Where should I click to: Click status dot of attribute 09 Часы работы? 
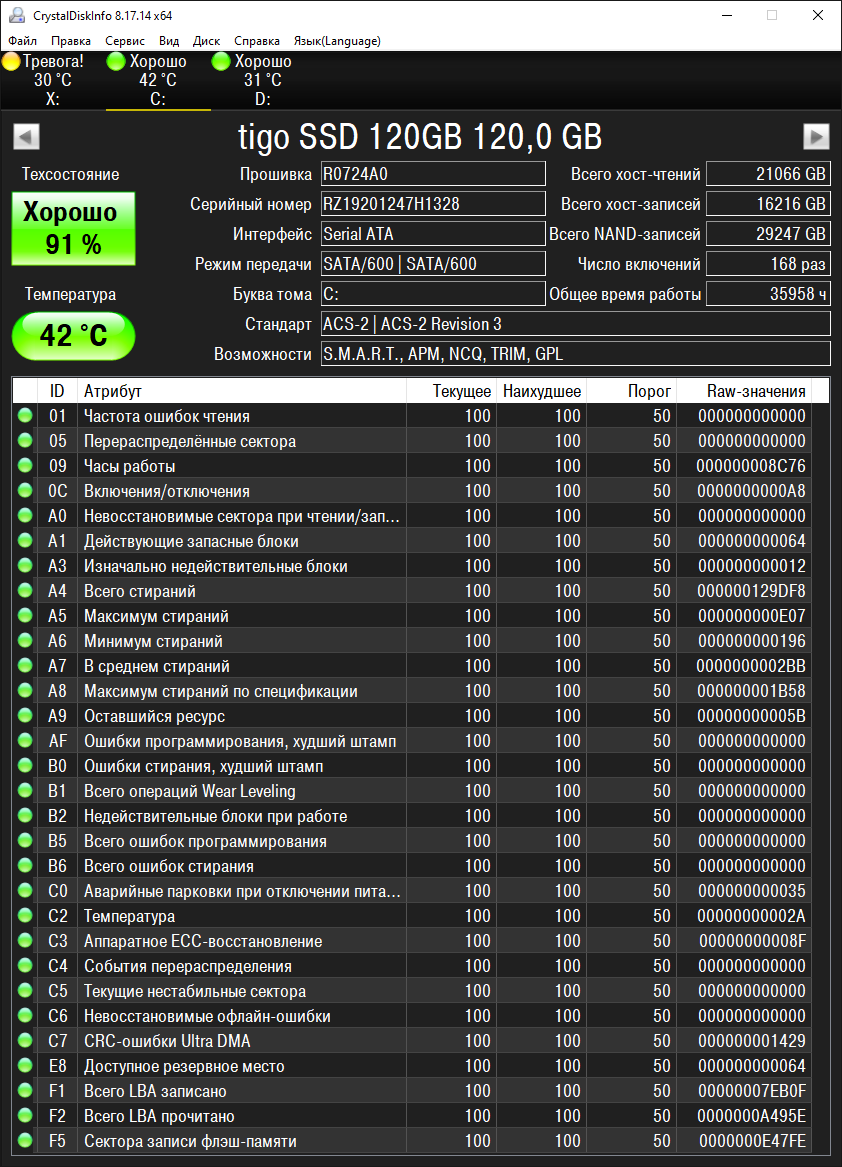click(x=25, y=466)
